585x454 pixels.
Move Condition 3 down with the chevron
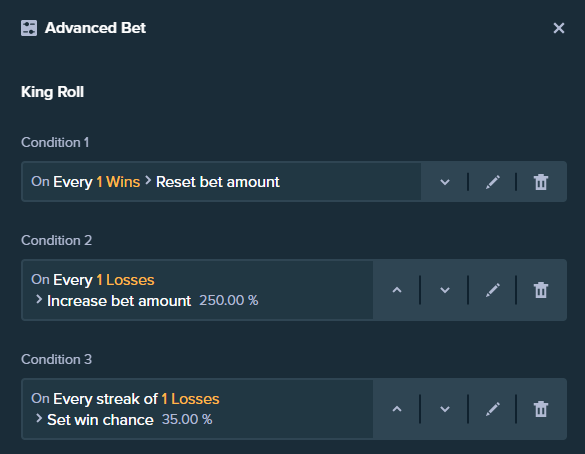click(444, 409)
